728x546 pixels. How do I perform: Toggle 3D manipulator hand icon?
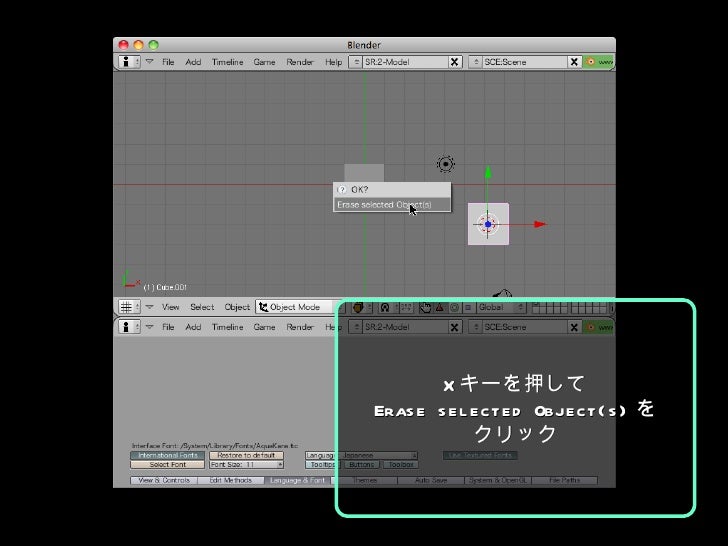click(x=425, y=307)
